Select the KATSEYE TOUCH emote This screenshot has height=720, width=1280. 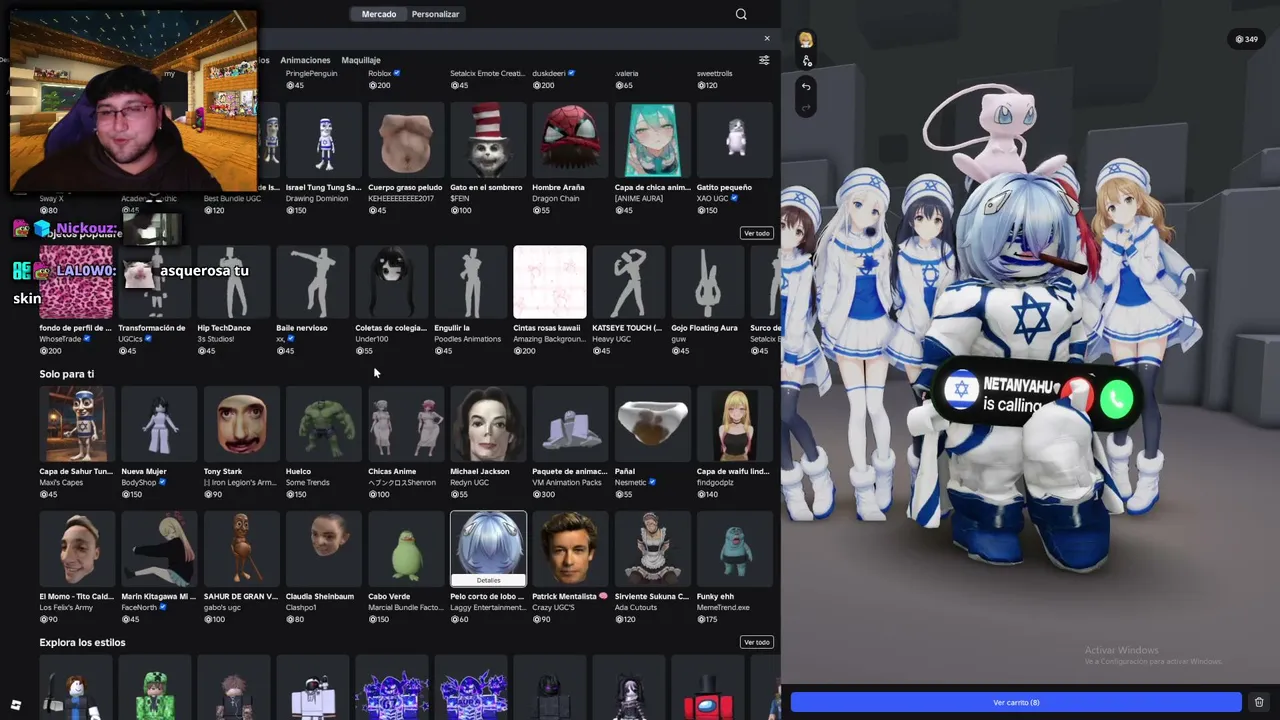pyautogui.click(x=629, y=282)
